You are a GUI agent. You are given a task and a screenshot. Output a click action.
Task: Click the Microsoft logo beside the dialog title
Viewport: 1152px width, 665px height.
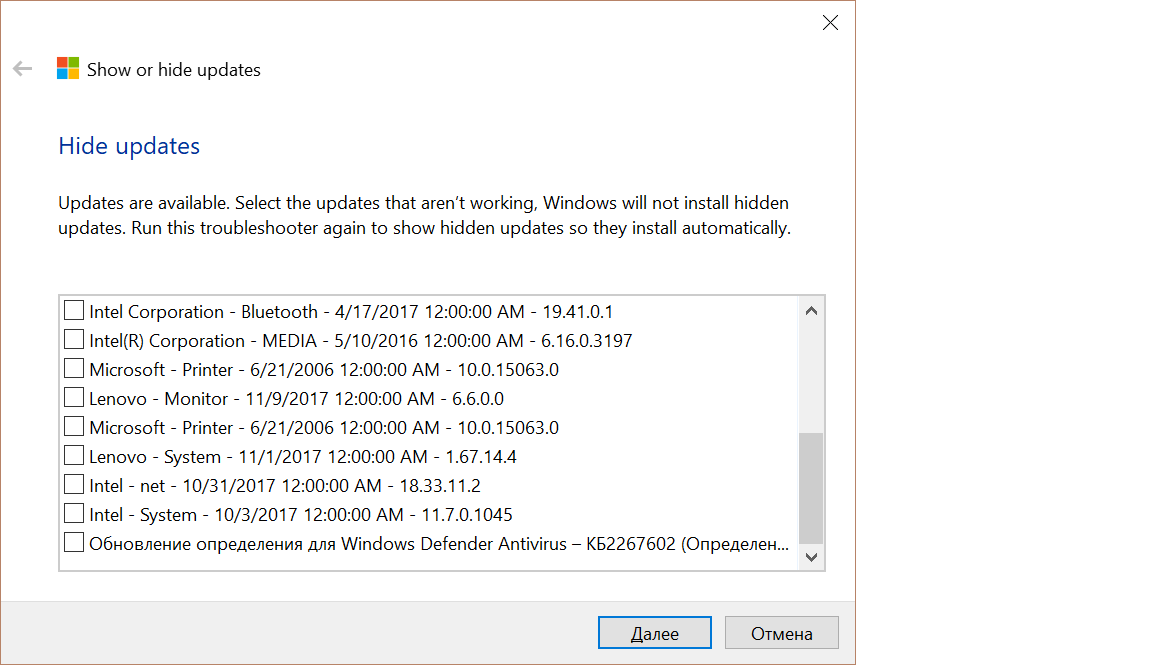click(68, 68)
